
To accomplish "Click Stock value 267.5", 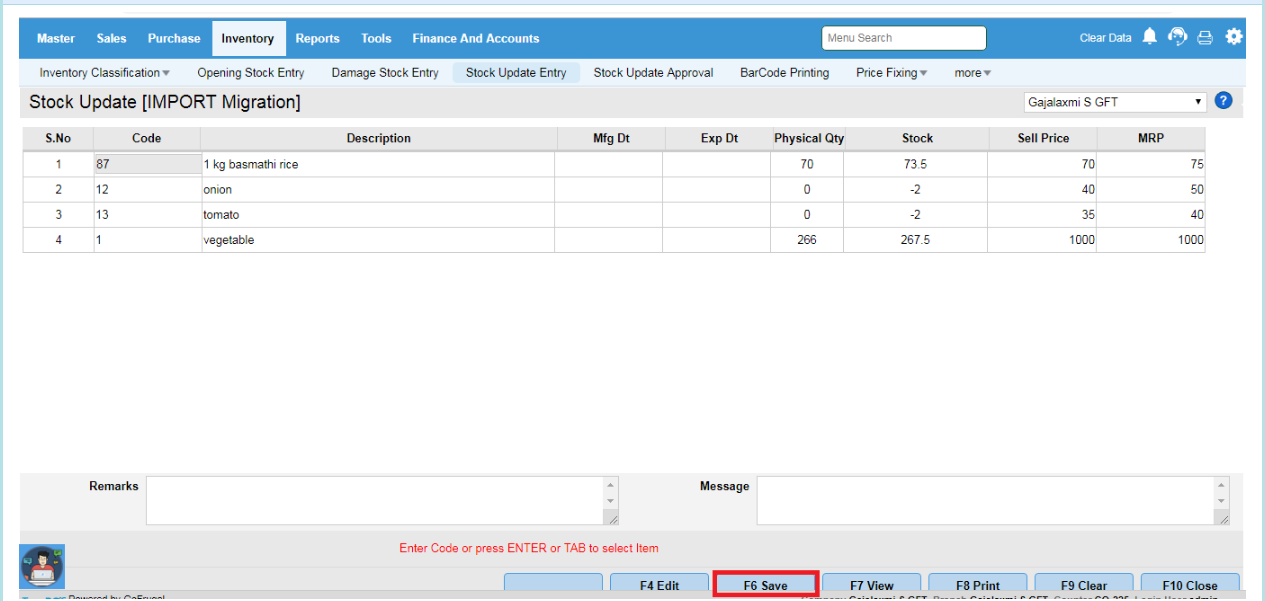I will pyautogui.click(x=917, y=240).
